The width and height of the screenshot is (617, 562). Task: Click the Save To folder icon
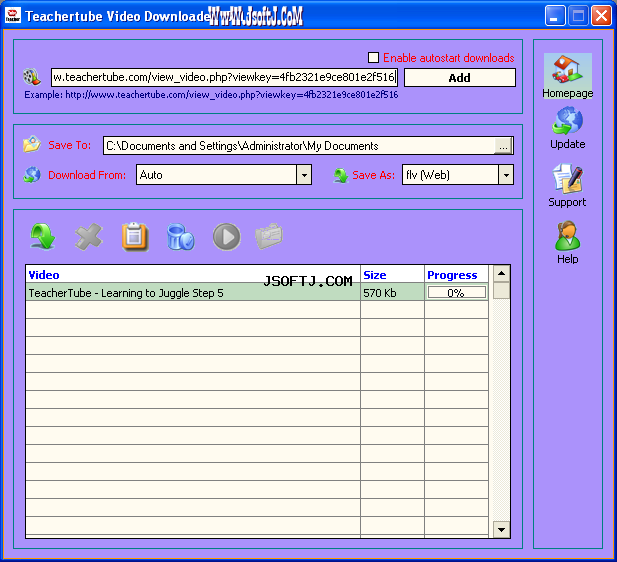32,144
